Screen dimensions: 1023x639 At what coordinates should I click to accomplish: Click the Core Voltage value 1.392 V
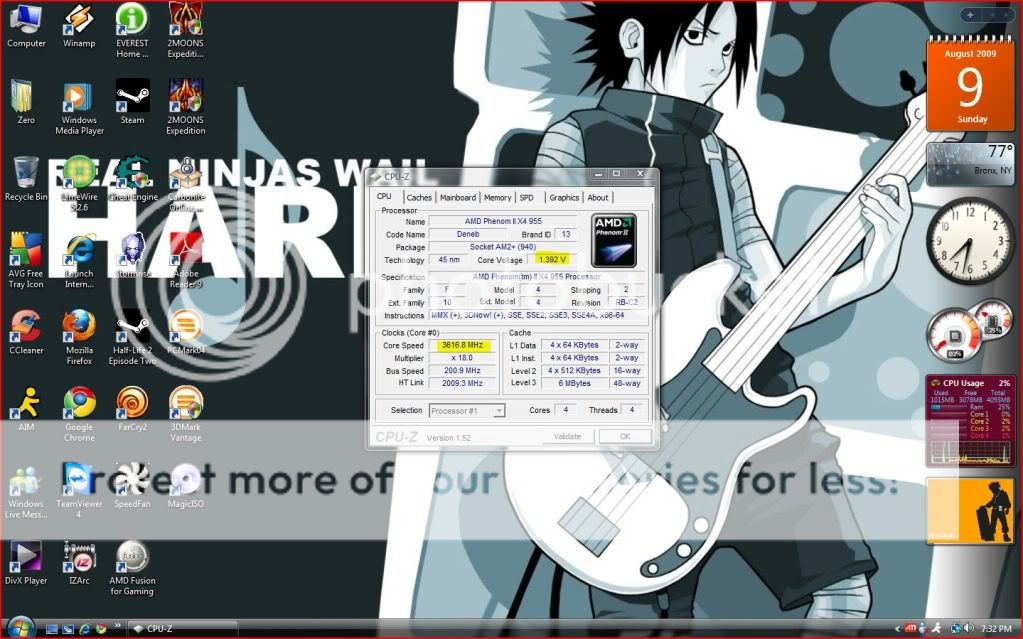(x=551, y=260)
